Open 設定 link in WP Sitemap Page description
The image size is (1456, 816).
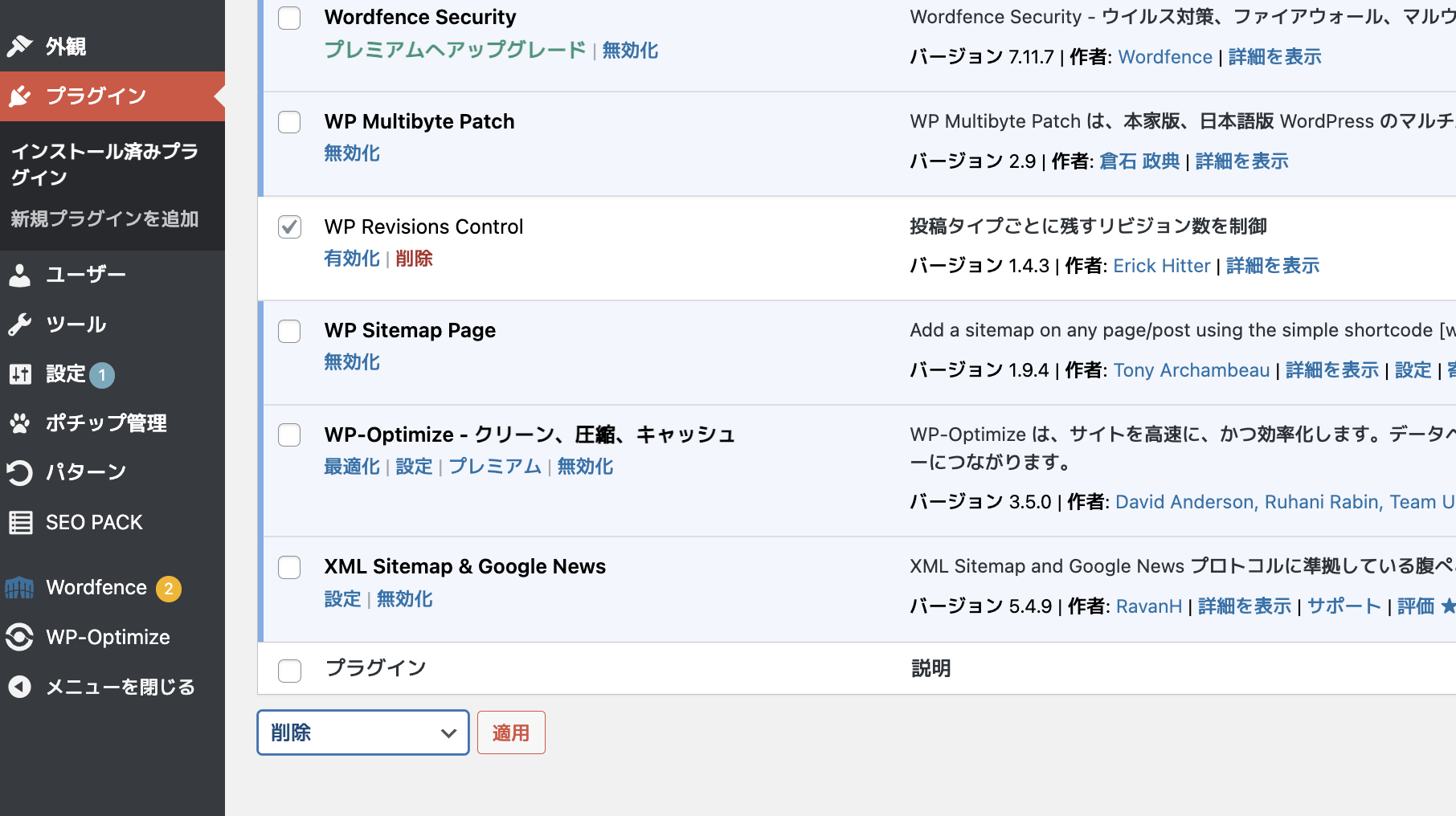pyautogui.click(x=1413, y=370)
